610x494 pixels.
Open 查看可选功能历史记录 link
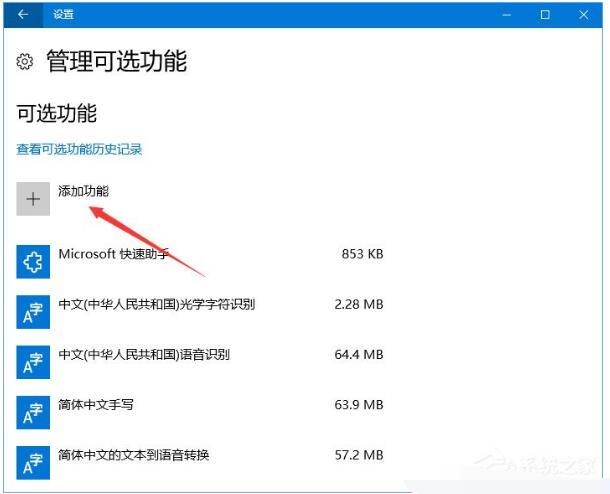pos(79,149)
